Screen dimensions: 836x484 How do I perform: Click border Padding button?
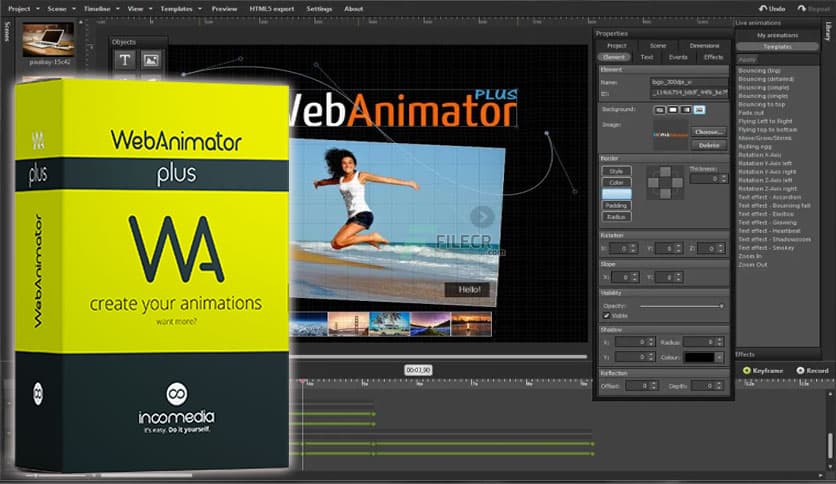[616, 206]
